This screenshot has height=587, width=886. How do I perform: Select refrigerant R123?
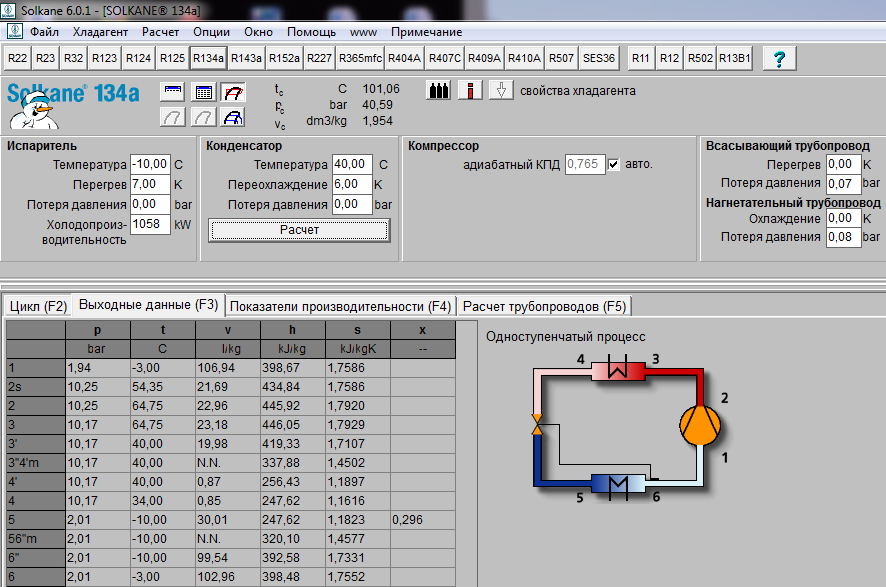click(x=105, y=58)
